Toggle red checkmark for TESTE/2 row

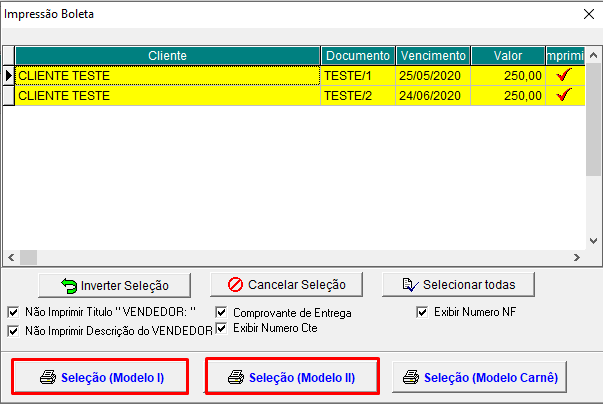(x=564, y=95)
